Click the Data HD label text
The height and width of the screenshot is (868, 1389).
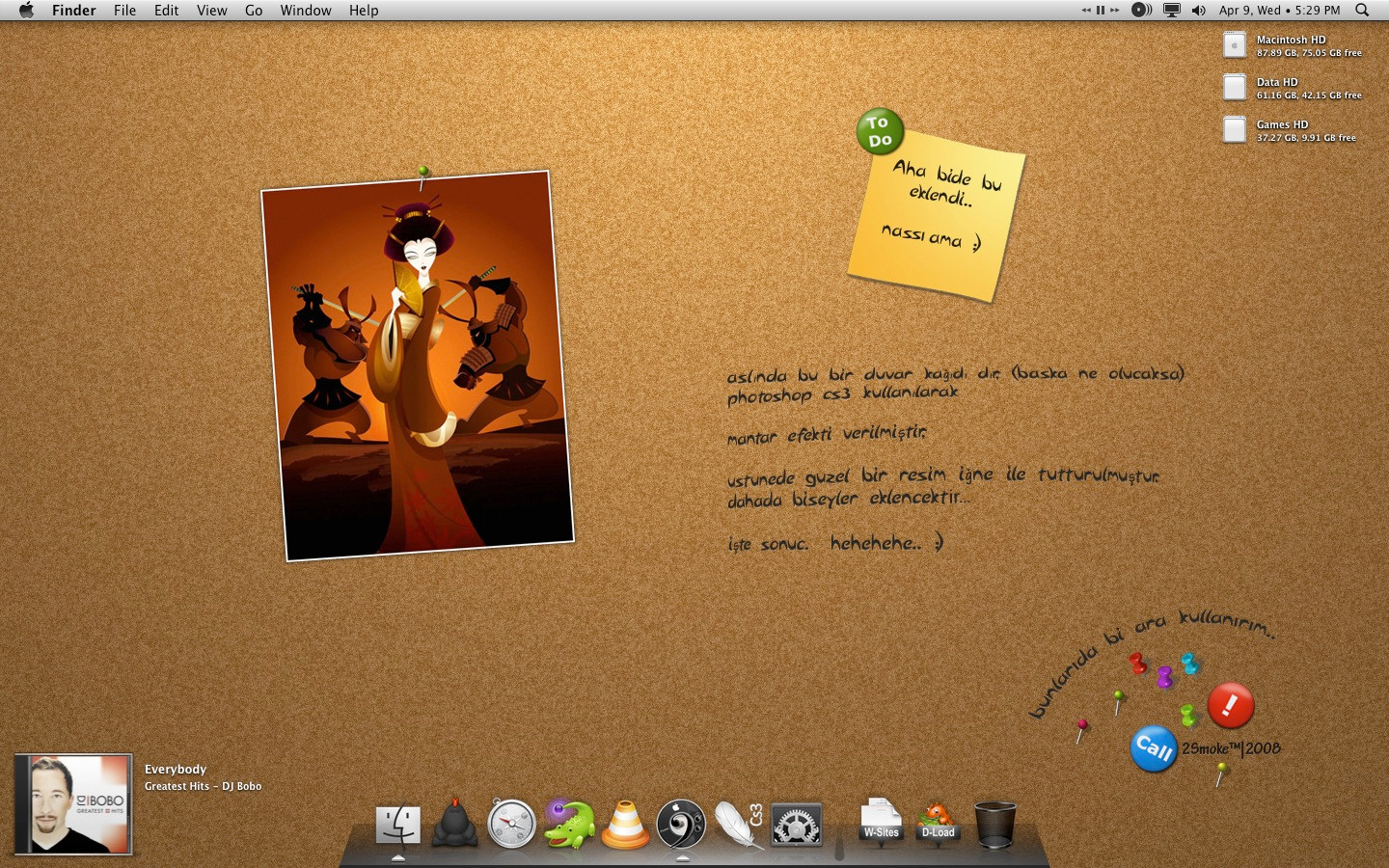(1277, 82)
